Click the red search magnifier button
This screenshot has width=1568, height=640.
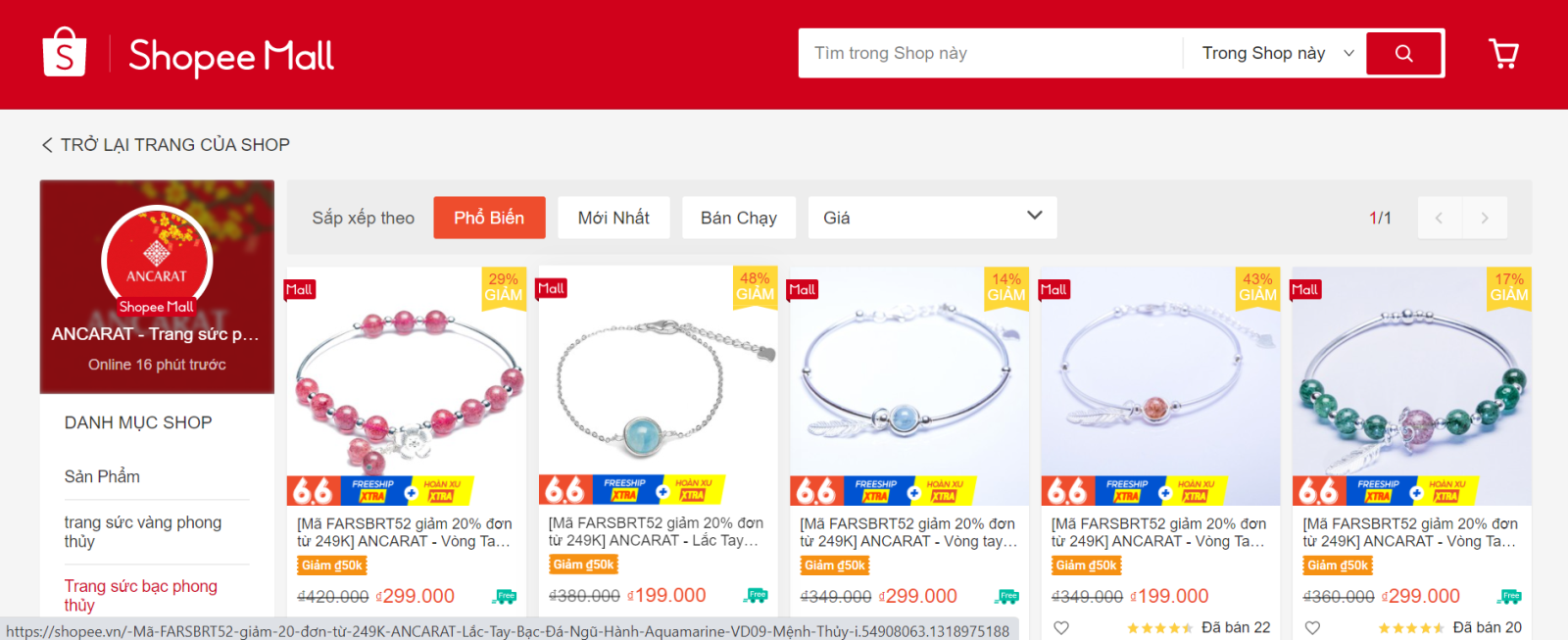click(1404, 53)
